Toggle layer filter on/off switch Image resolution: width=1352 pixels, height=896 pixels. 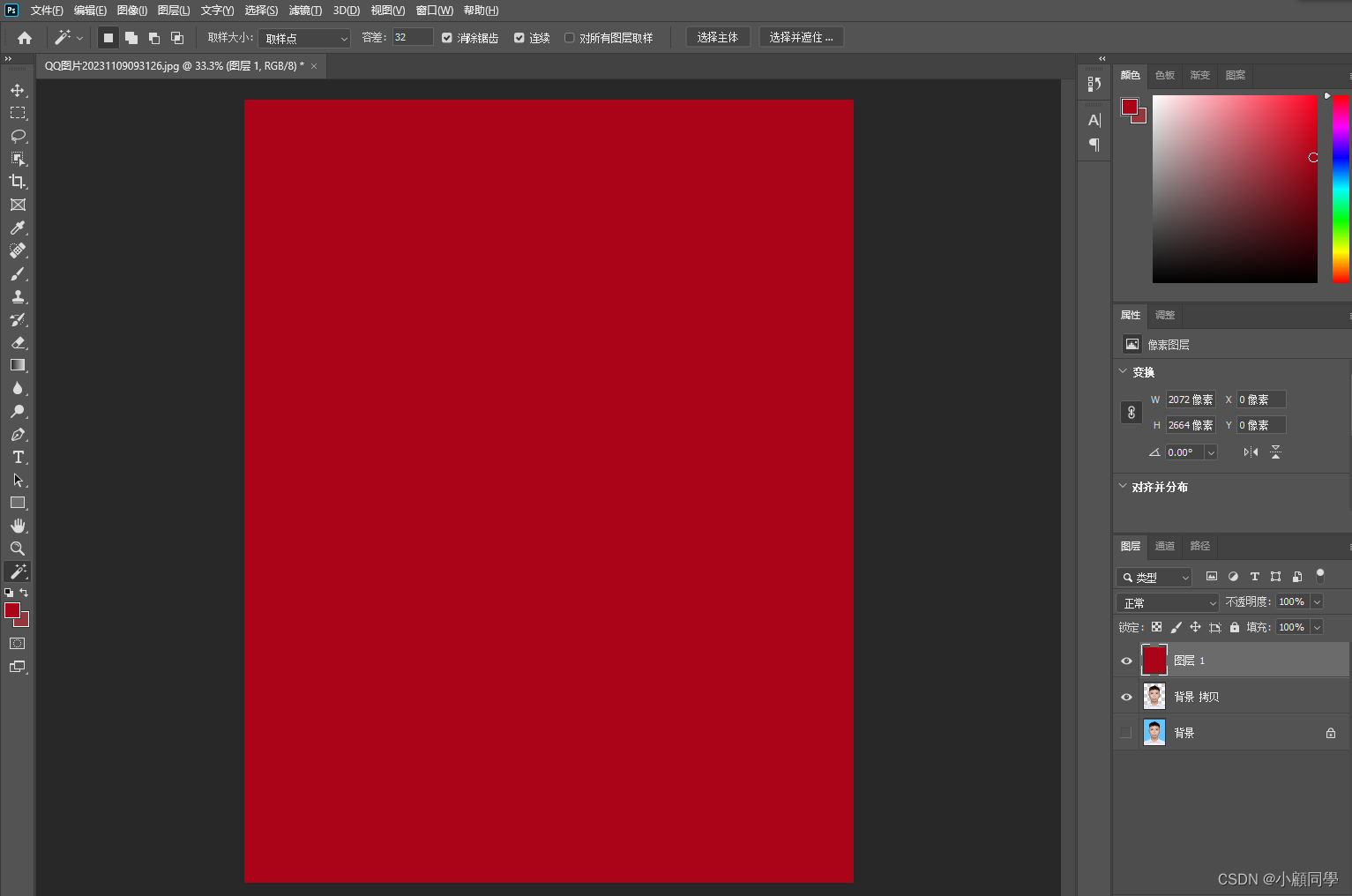pyautogui.click(x=1320, y=576)
